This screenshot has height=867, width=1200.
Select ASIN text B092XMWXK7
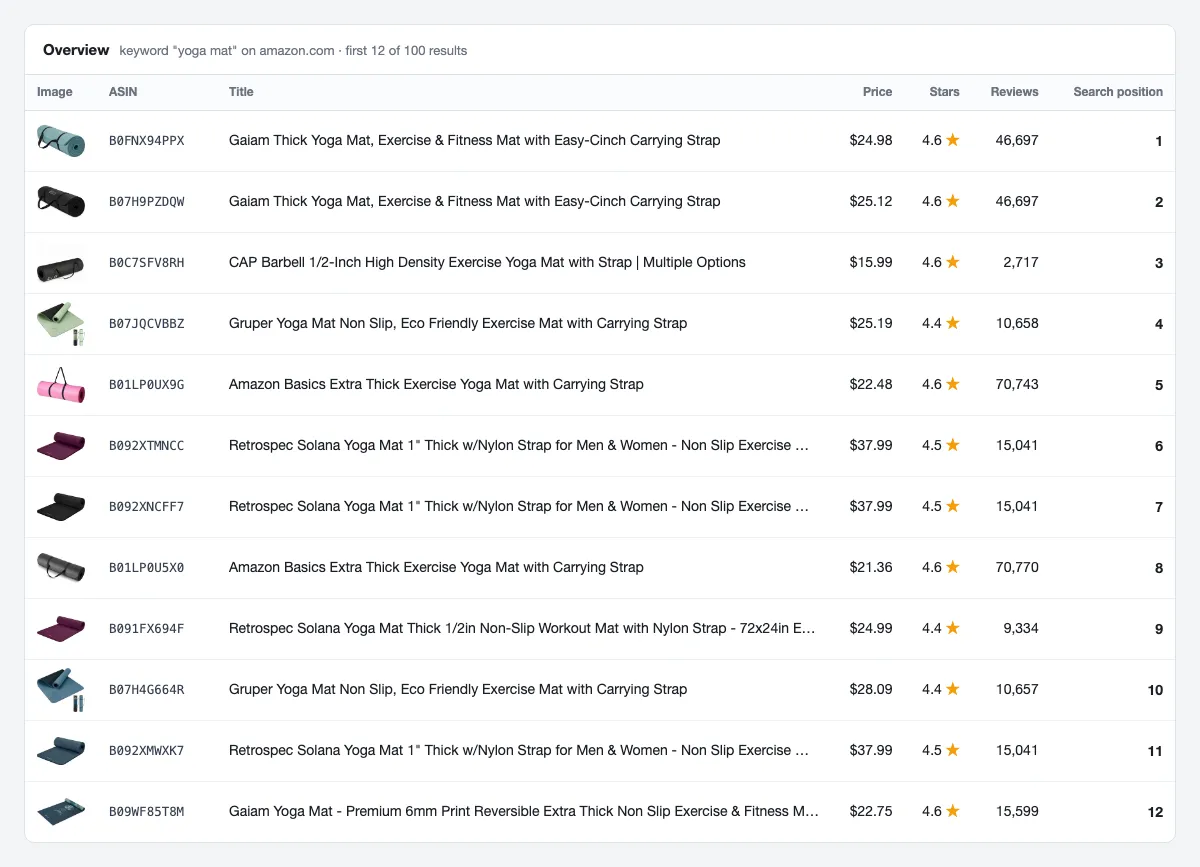[x=147, y=751]
